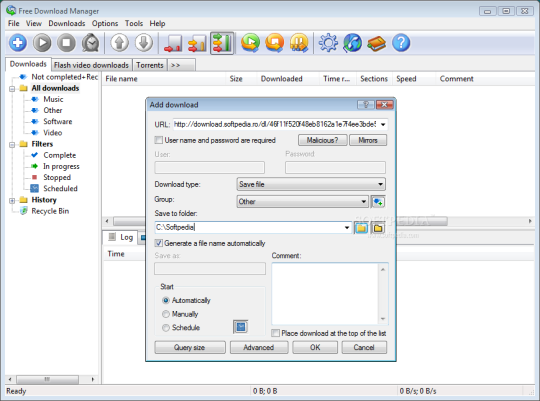
Task: Click into the Comment text area
Action: click(x=325, y=294)
